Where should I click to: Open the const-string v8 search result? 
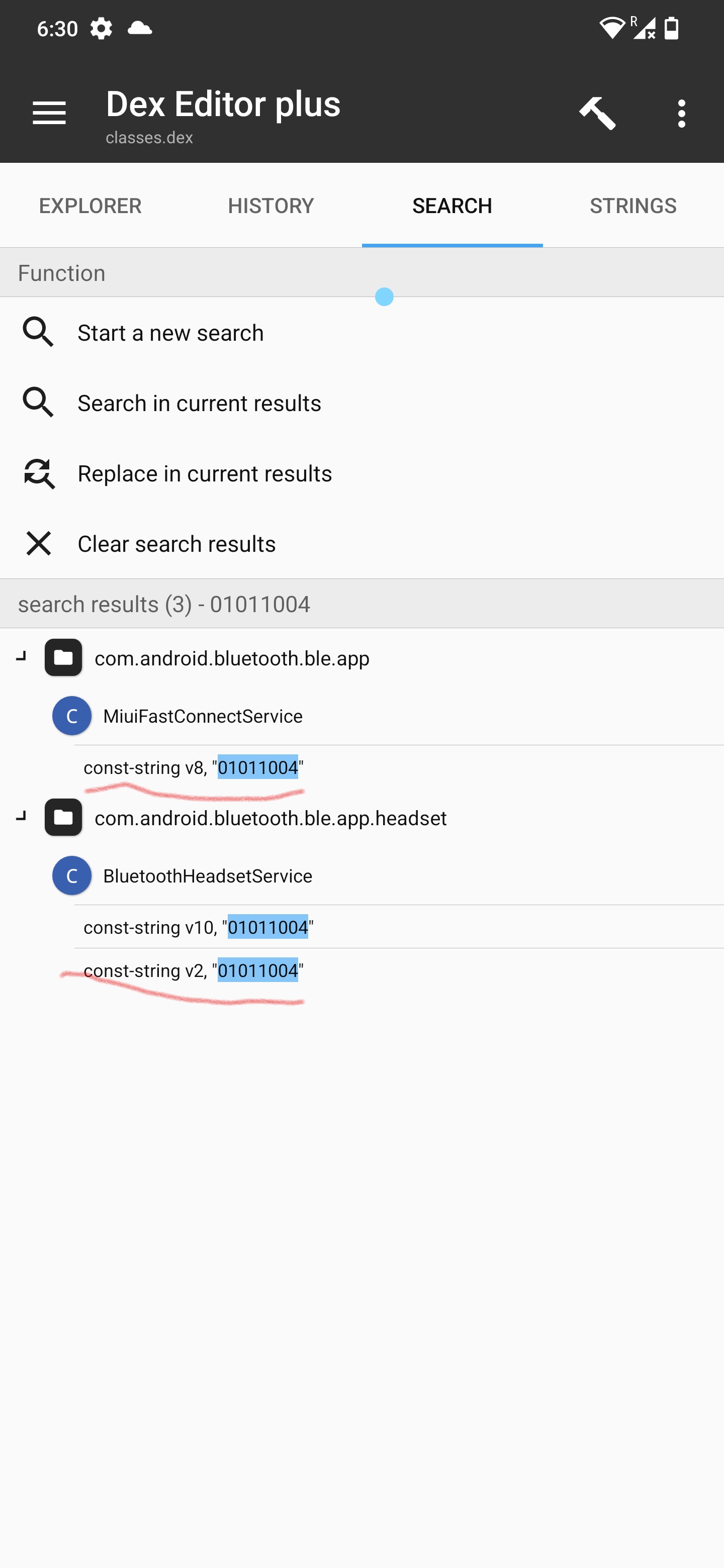click(x=399, y=767)
